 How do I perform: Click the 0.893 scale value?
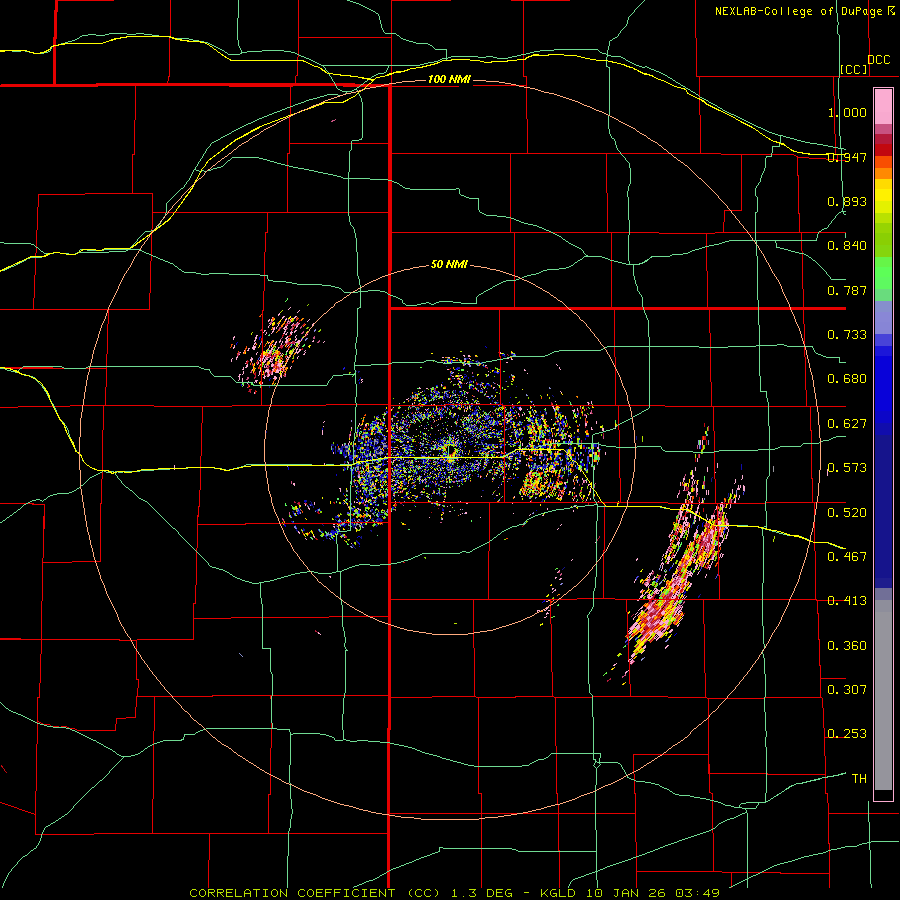point(847,201)
